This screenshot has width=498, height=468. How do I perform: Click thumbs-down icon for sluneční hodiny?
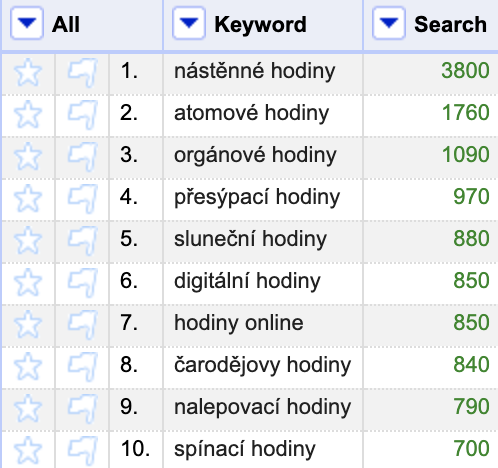pyautogui.click(x=82, y=240)
